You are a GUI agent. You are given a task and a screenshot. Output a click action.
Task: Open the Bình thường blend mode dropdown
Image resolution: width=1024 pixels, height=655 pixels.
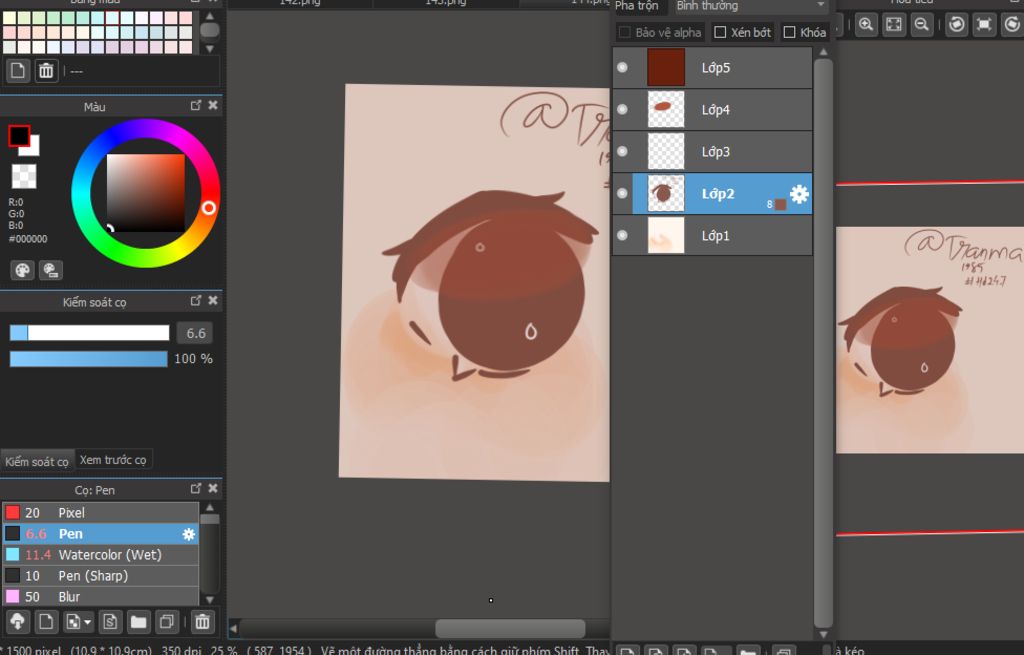click(751, 7)
